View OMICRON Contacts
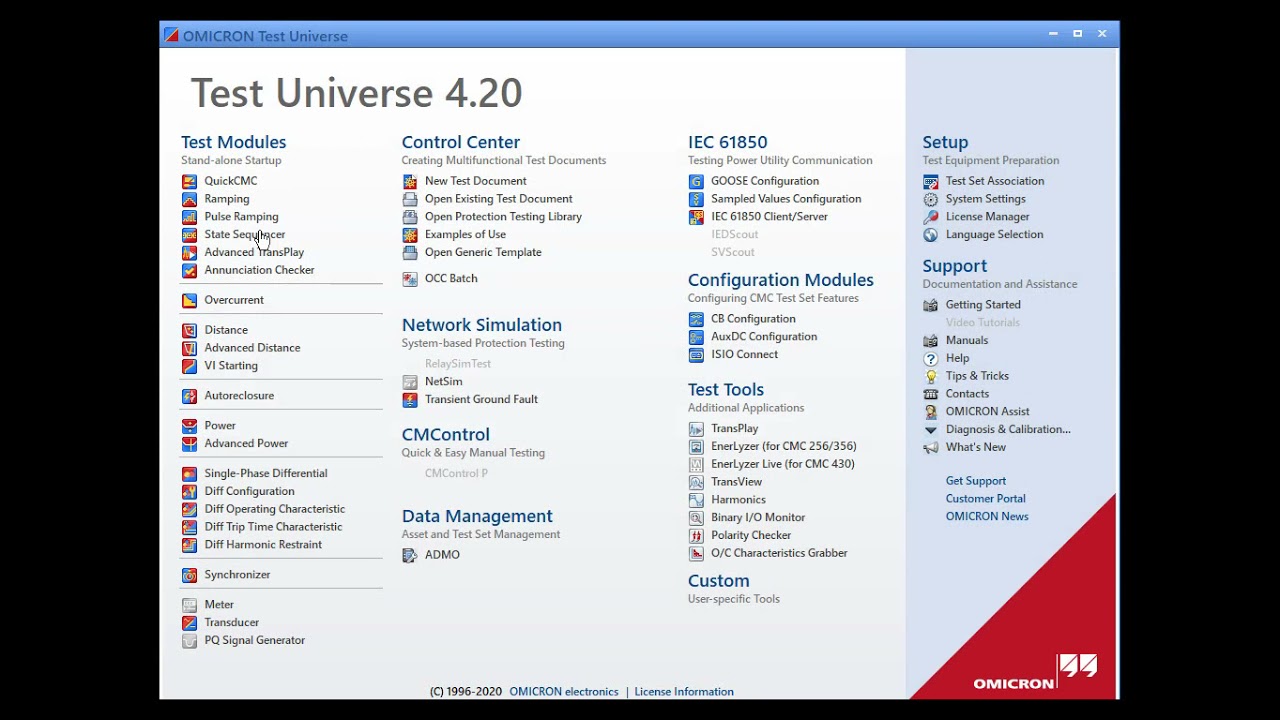The image size is (1280, 720). [967, 394]
